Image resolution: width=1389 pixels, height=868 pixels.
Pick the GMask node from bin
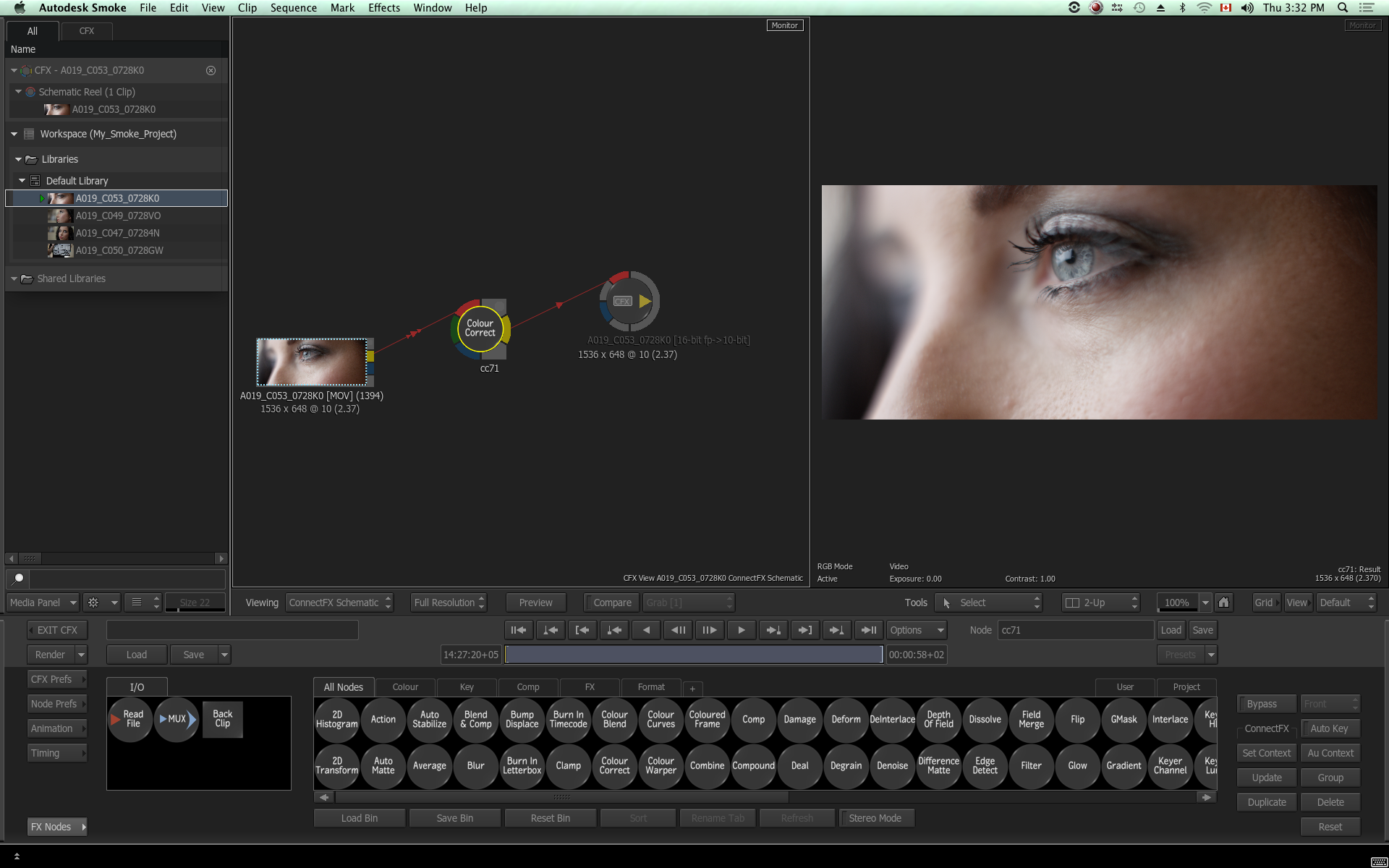(1123, 719)
